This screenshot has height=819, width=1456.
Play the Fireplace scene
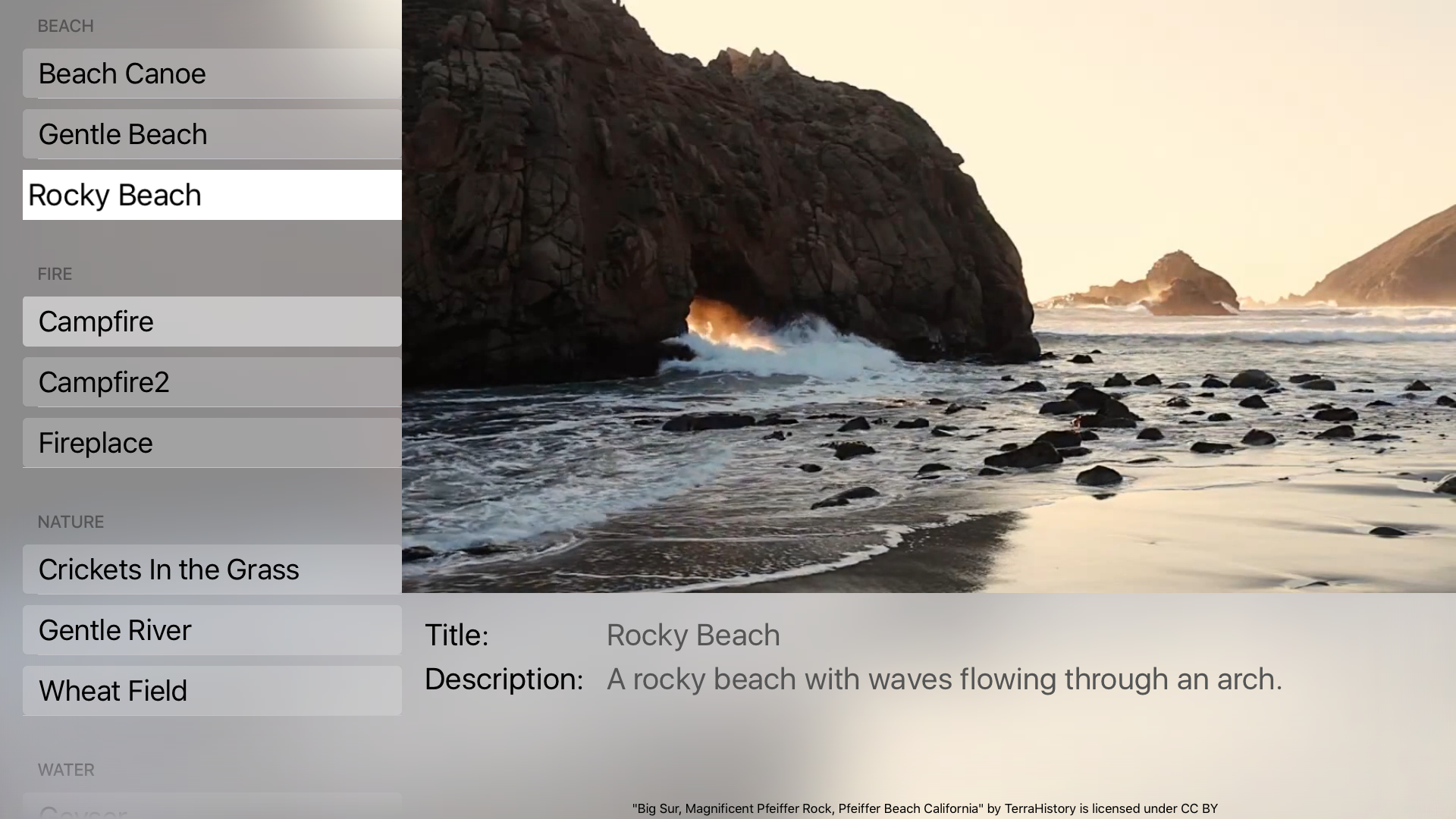pyautogui.click(x=212, y=443)
